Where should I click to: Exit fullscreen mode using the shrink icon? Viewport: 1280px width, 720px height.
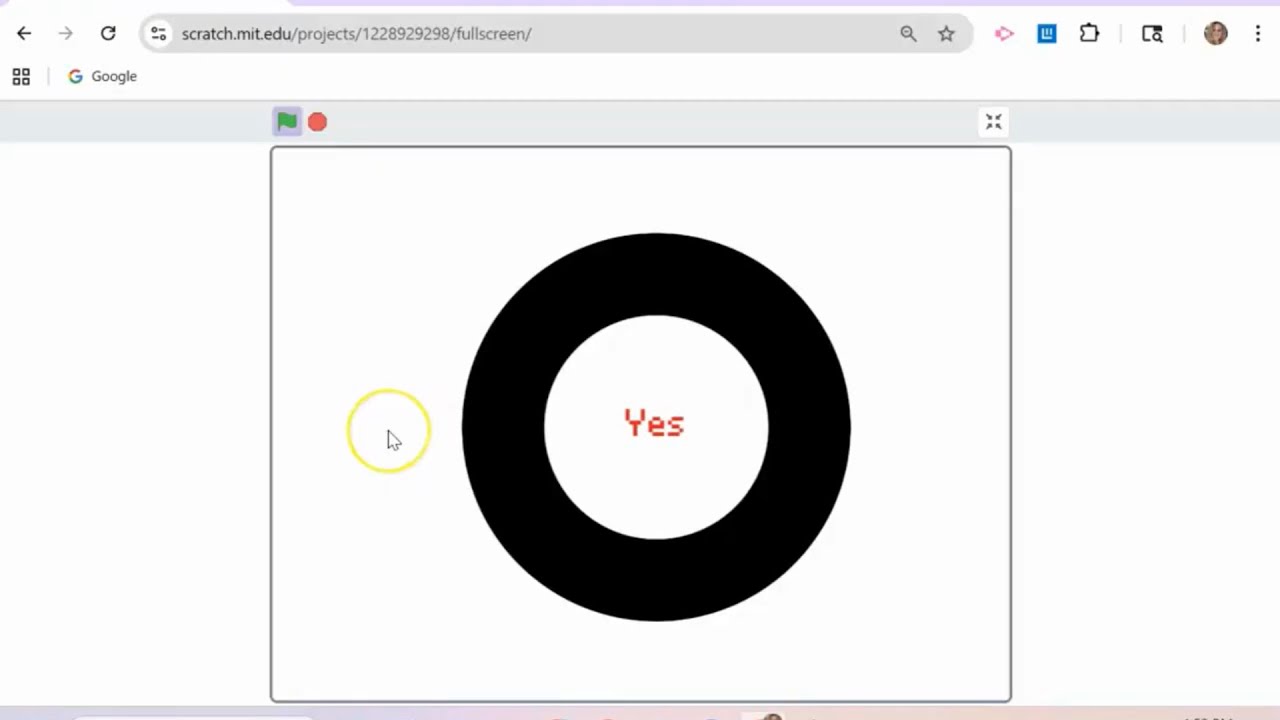(x=993, y=122)
